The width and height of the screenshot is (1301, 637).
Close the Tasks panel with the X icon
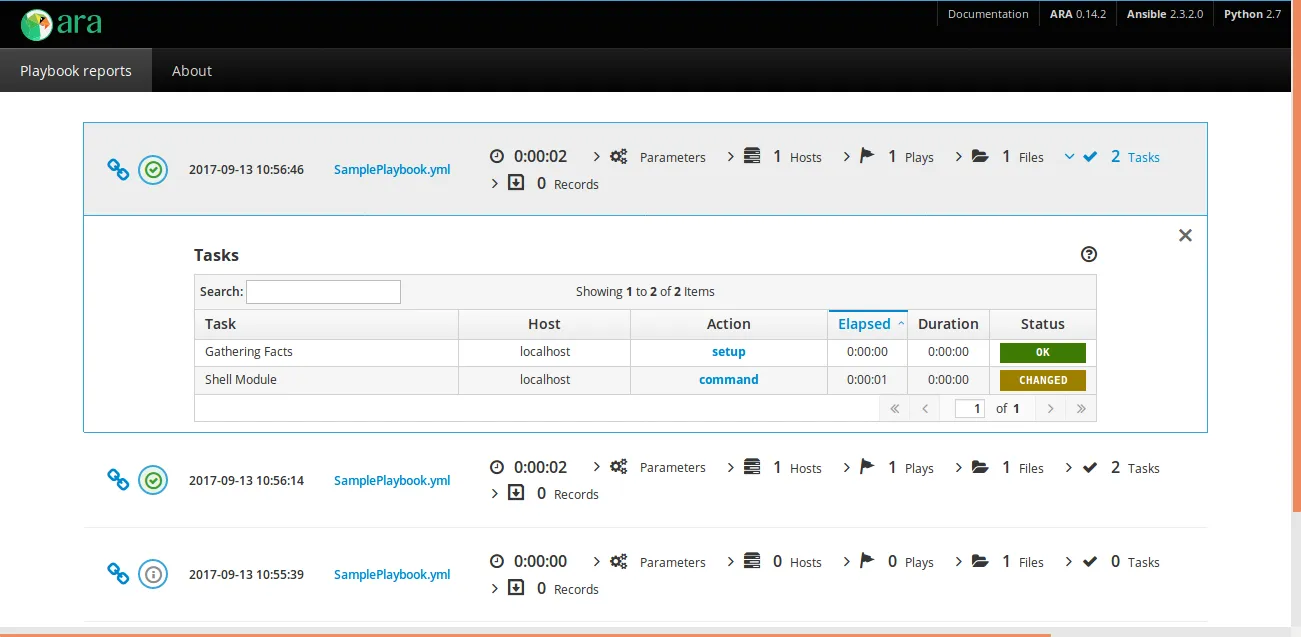pyautogui.click(x=1185, y=236)
